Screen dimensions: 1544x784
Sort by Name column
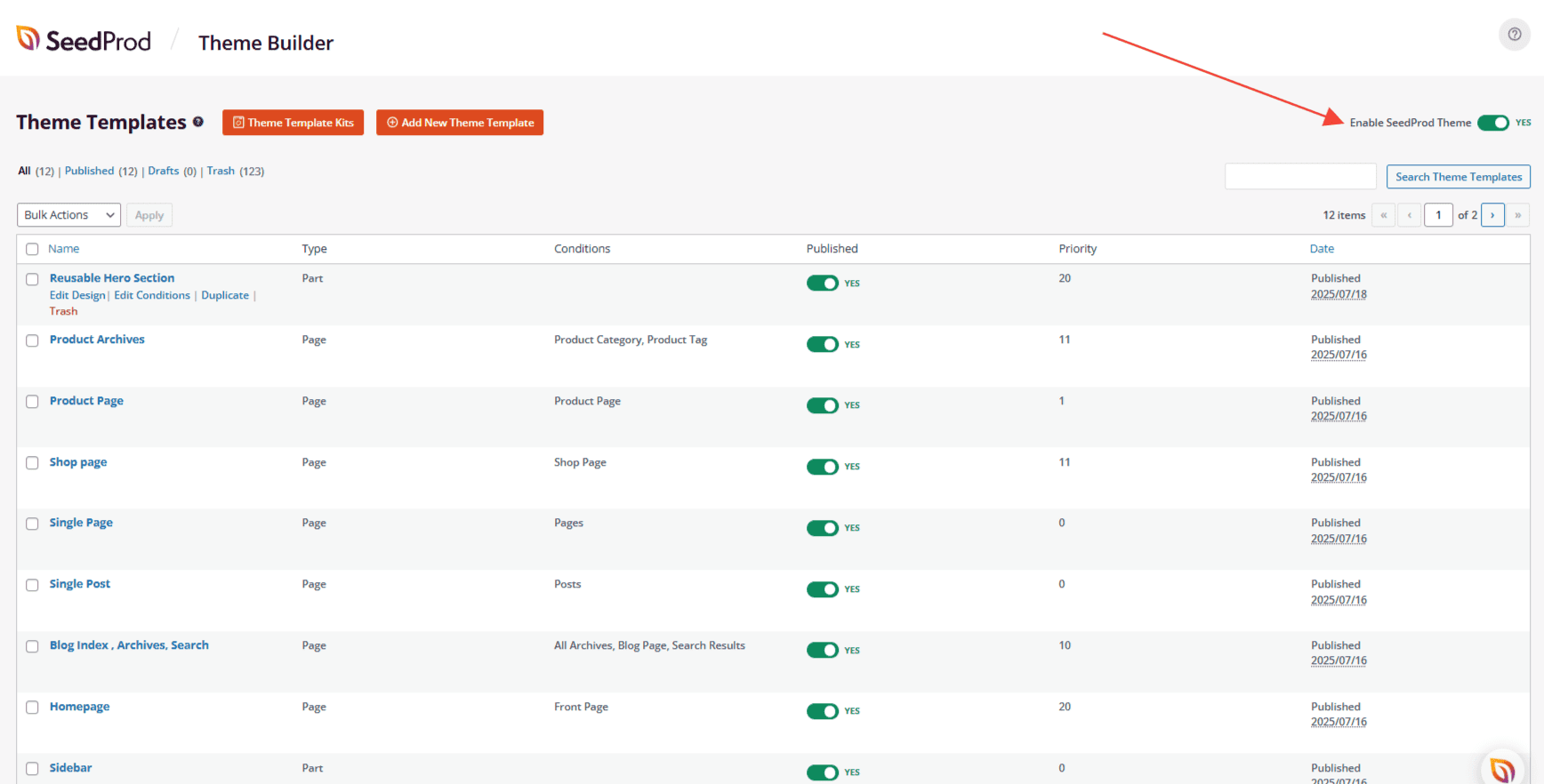[x=63, y=249]
